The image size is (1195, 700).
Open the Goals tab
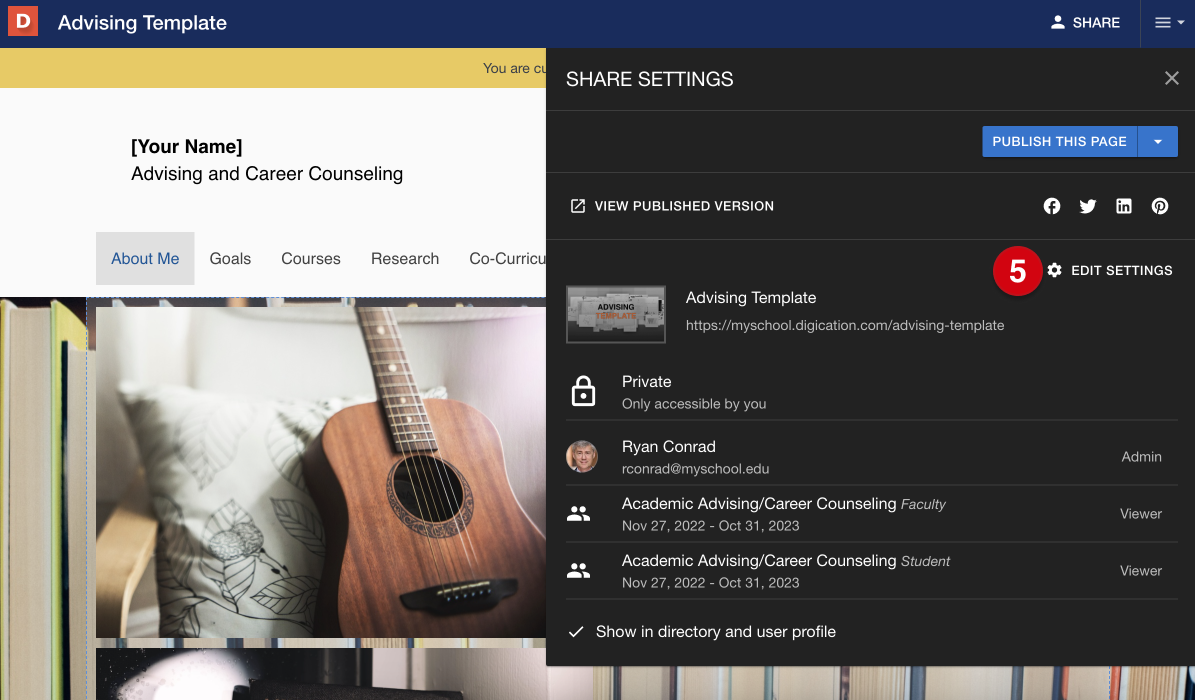pos(230,258)
